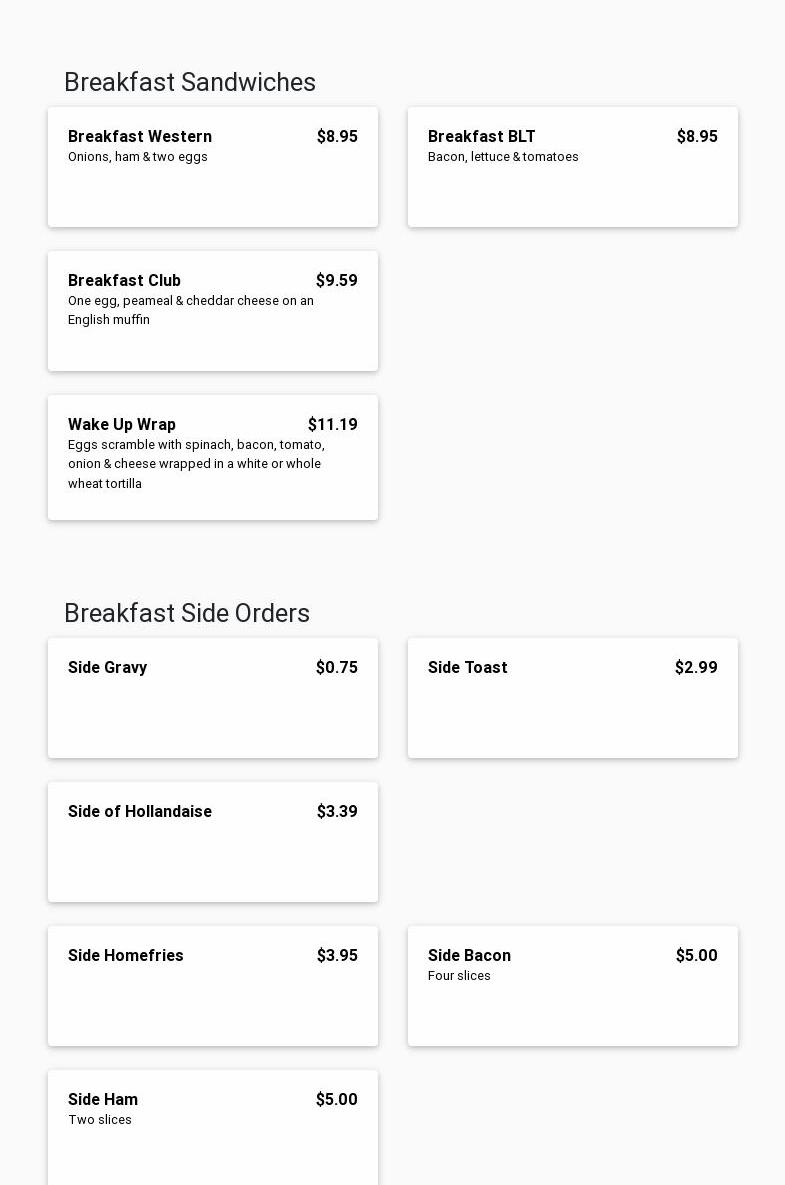The width and height of the screenshot is (785, 1185).
Task: Click the Wake Up Wrap description text
Action: point(196,464)
